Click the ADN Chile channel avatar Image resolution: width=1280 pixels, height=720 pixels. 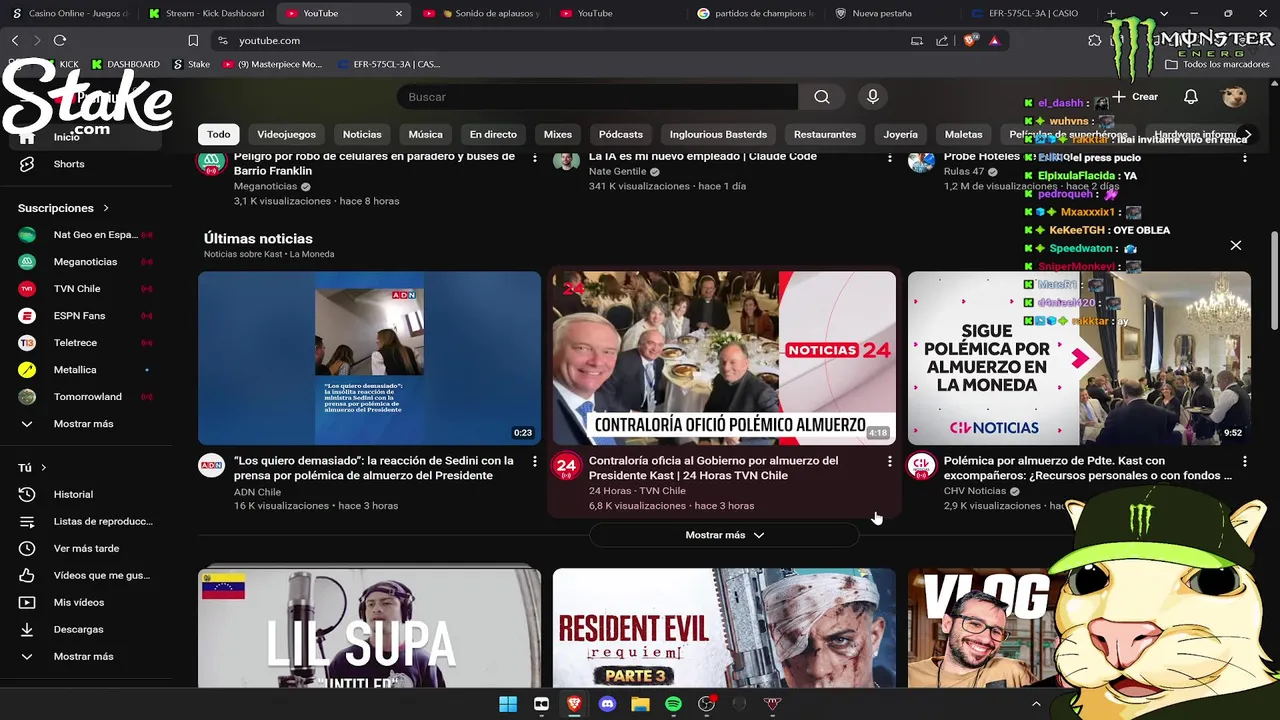(211, 466)
